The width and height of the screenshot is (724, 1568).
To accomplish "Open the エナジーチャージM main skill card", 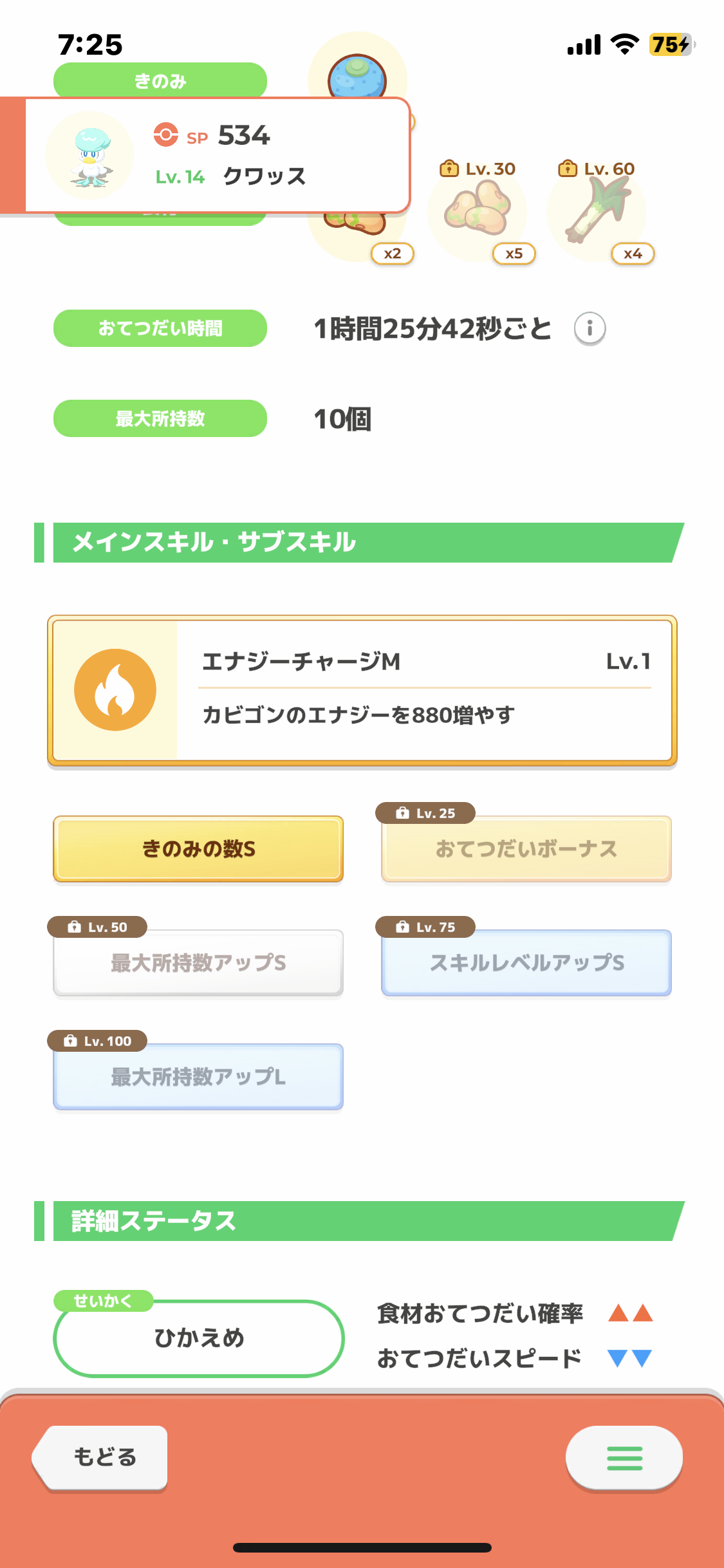I will coord(362,690).
